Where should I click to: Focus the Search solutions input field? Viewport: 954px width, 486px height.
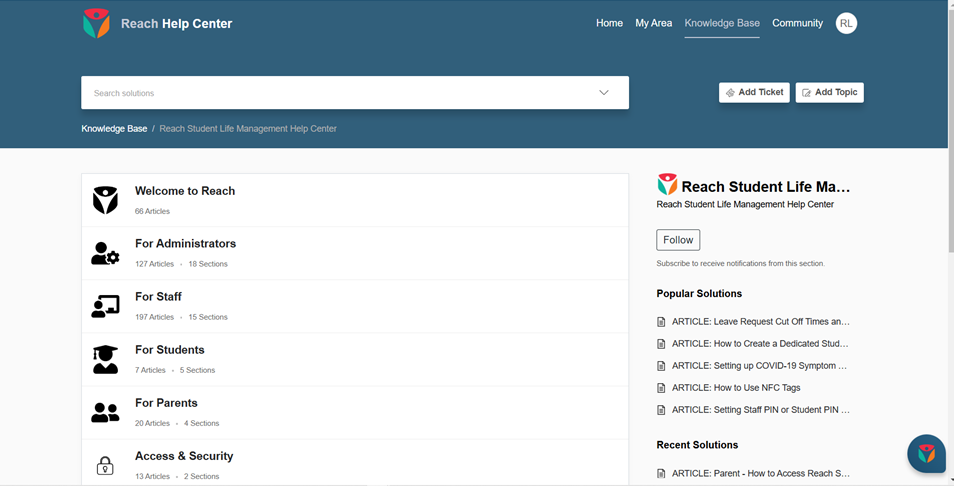pyautogui.click(x=355, y=92)
